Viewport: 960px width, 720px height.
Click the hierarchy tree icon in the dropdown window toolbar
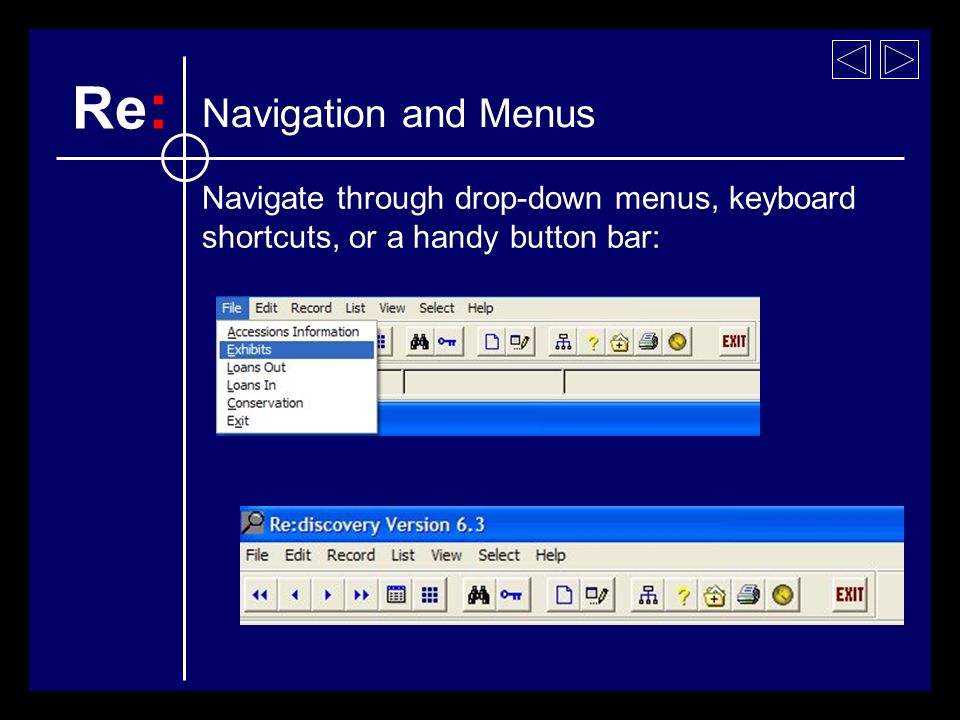coord(563,342)
